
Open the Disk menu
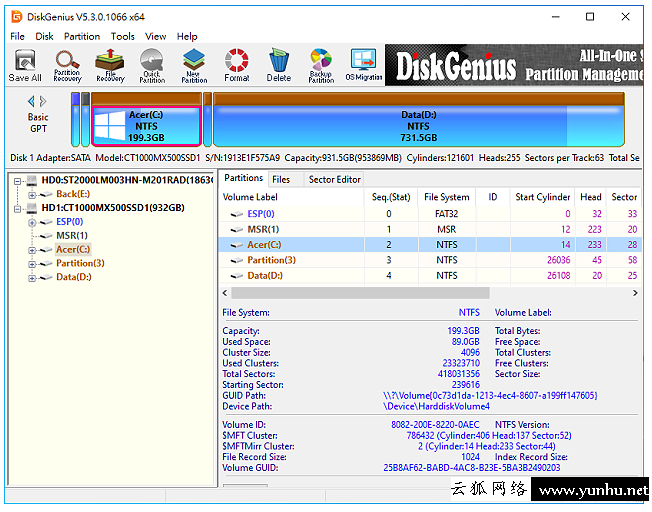(x=44, y=37)
